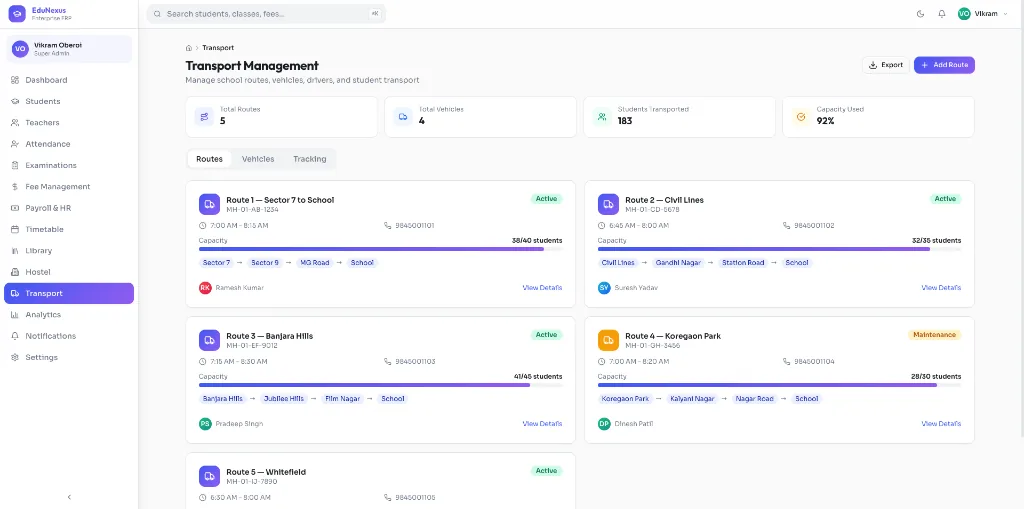Click the VO avatar in top bar
1024x509 pixels.
tap(964, 14)
